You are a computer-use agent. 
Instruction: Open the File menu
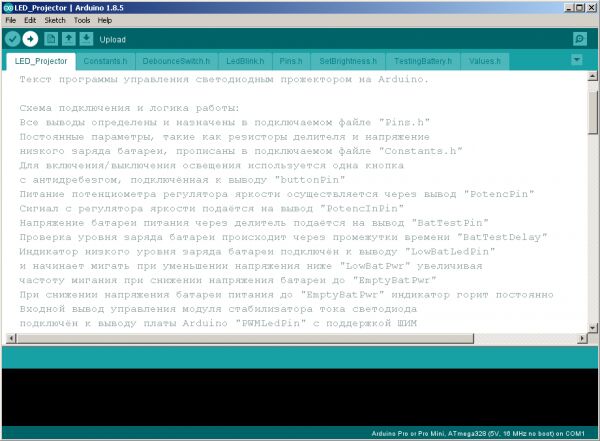click(x=11, y=20)
